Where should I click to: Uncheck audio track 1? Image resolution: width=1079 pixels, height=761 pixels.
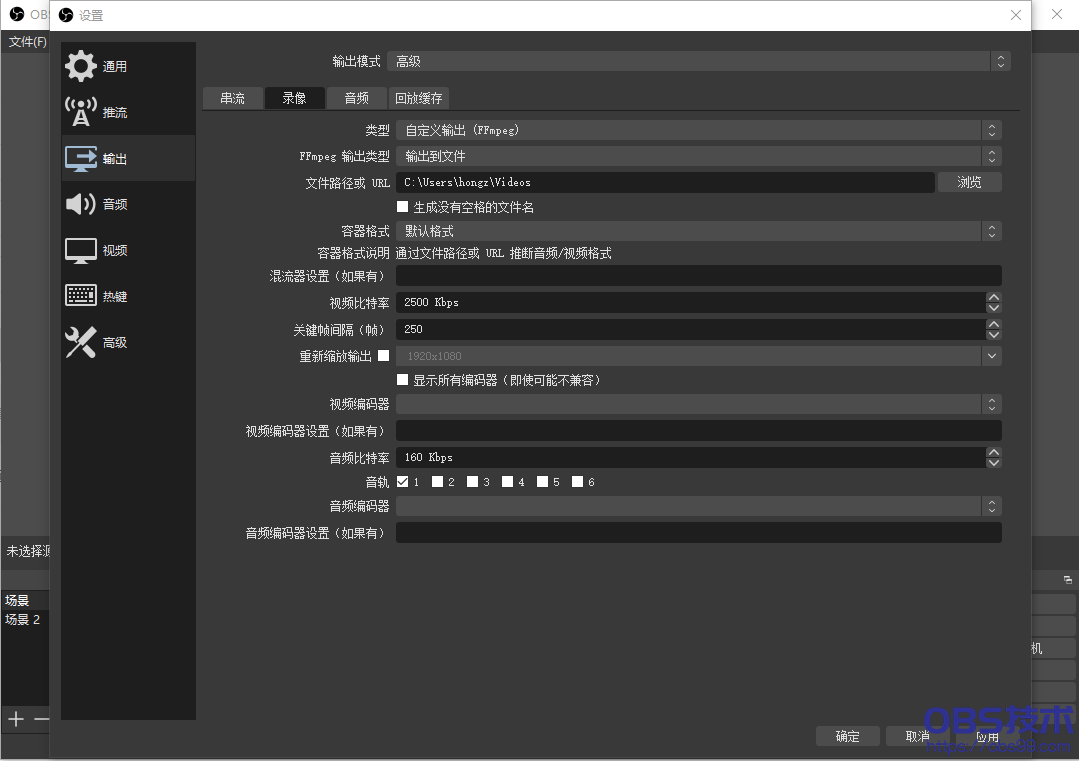403,482
